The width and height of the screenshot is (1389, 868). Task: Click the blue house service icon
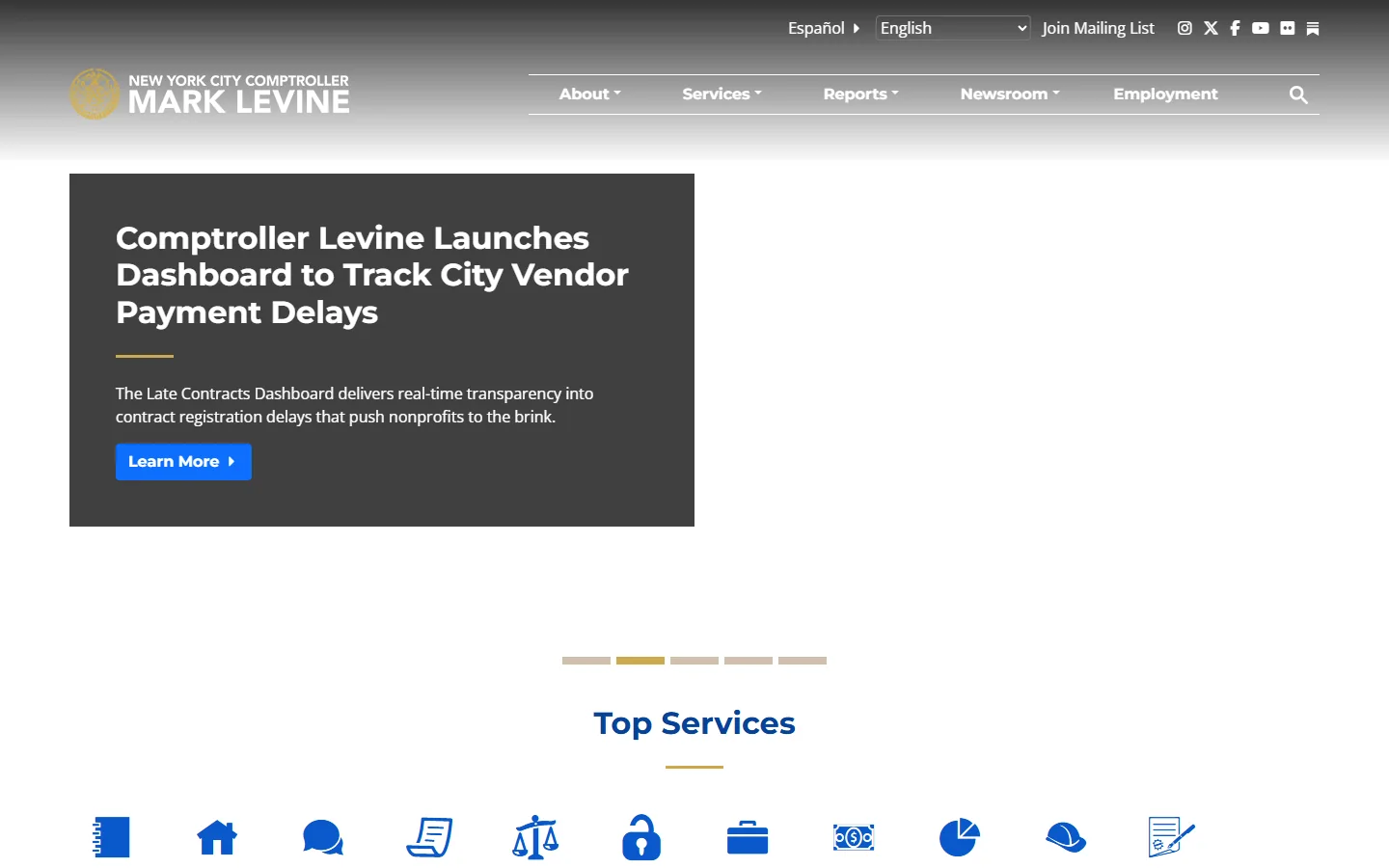coord(217,837)
